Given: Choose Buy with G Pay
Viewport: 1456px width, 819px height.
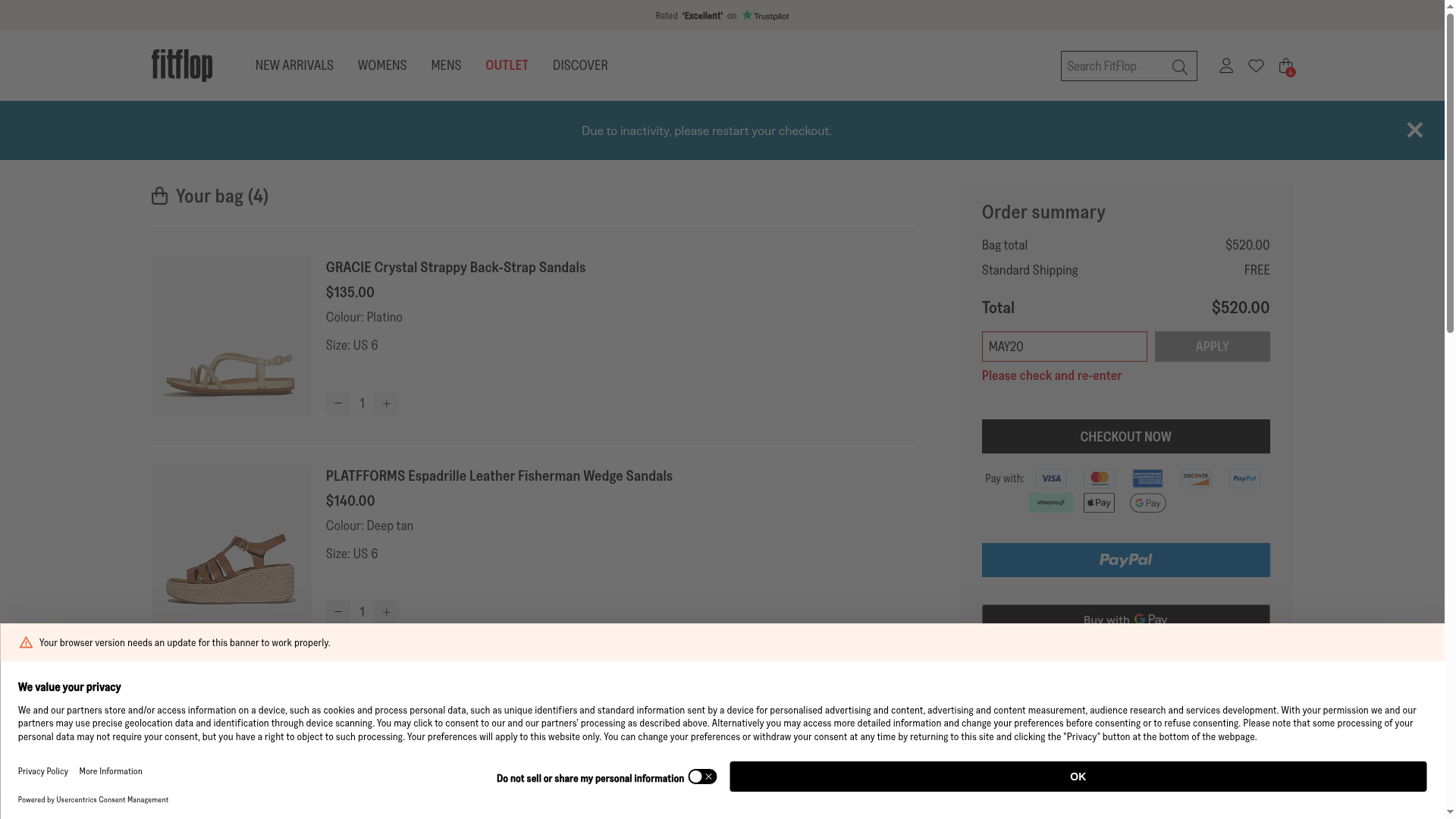Looking at the screenshot, I should pyautogui.click(x=1126, y=616).
